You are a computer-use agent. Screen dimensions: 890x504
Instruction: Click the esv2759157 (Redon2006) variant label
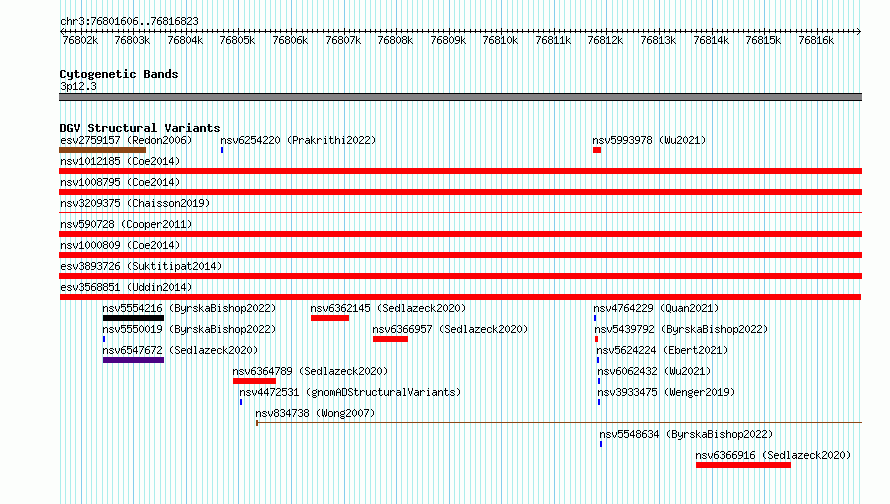click(x=126, y=140)
